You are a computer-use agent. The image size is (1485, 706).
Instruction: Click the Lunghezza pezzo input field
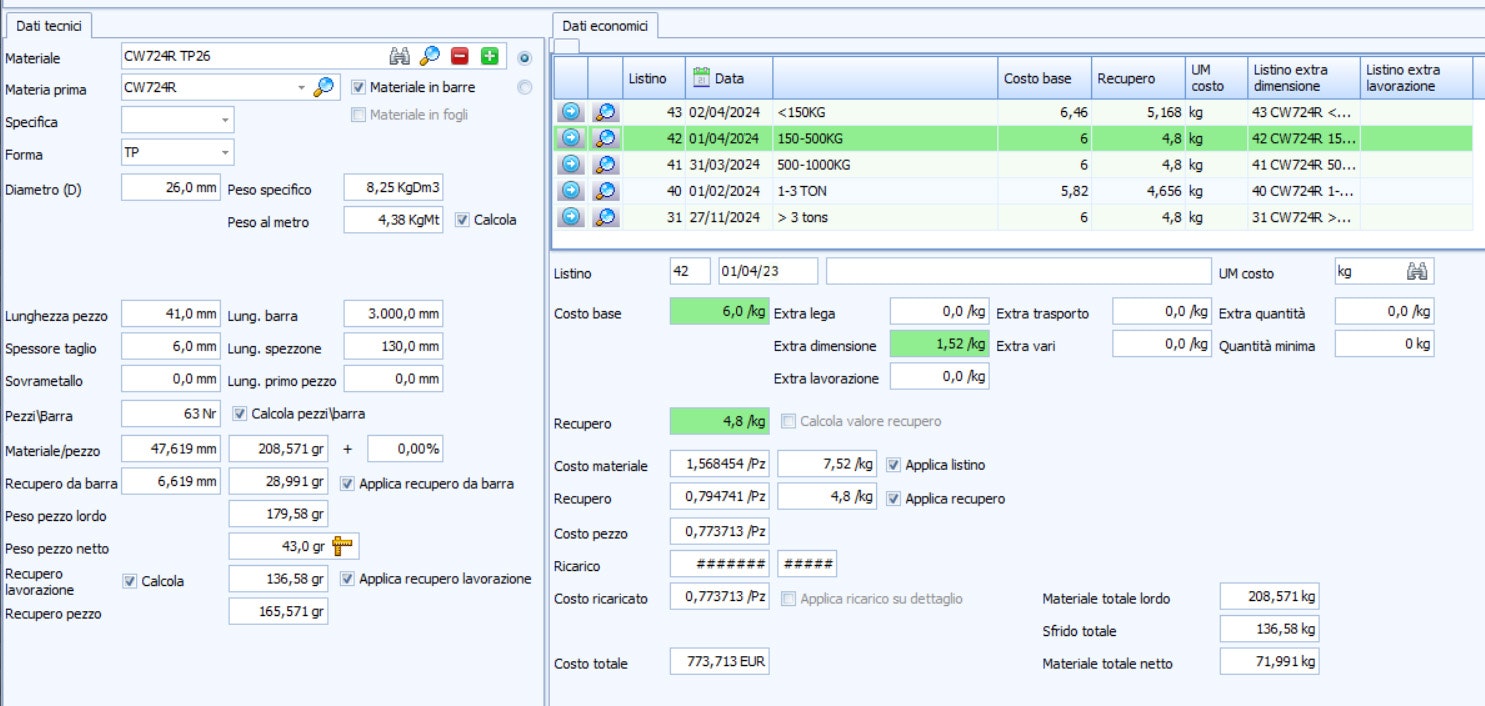coord(171,314)
